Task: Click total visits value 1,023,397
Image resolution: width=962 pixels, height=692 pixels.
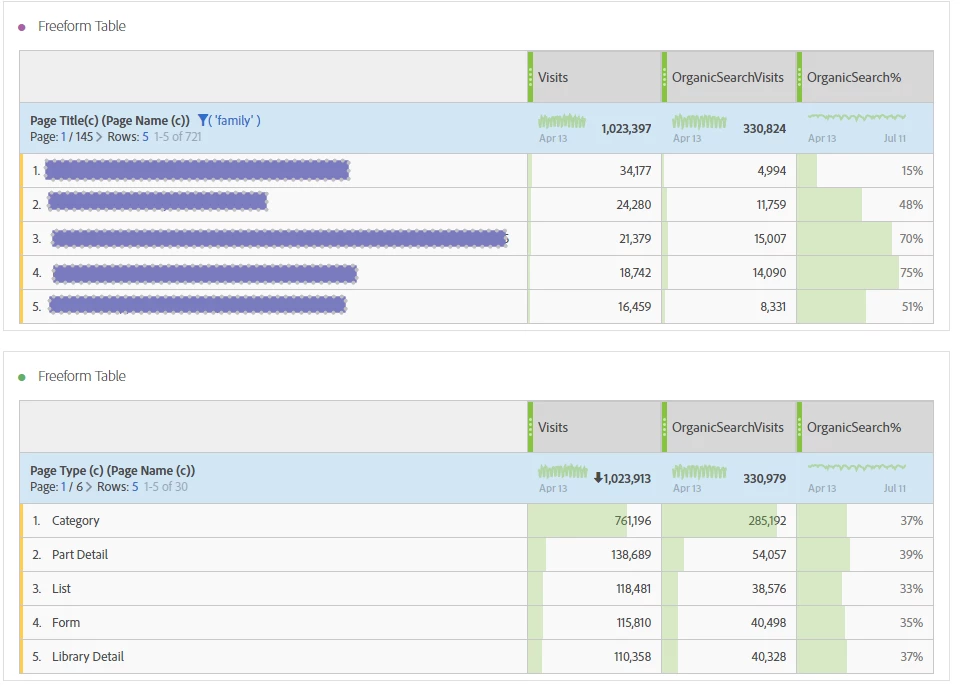Action: [x=626, y=128]
